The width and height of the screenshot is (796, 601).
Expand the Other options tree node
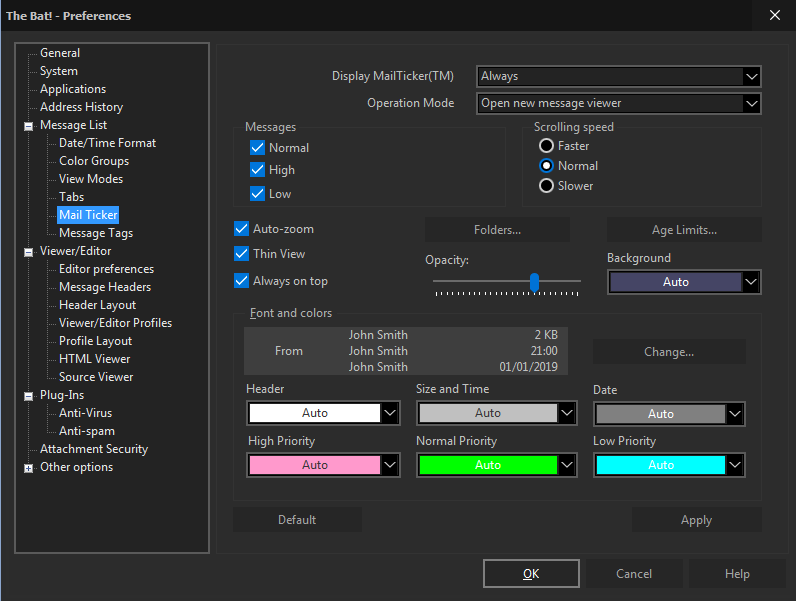pos(28,468)
